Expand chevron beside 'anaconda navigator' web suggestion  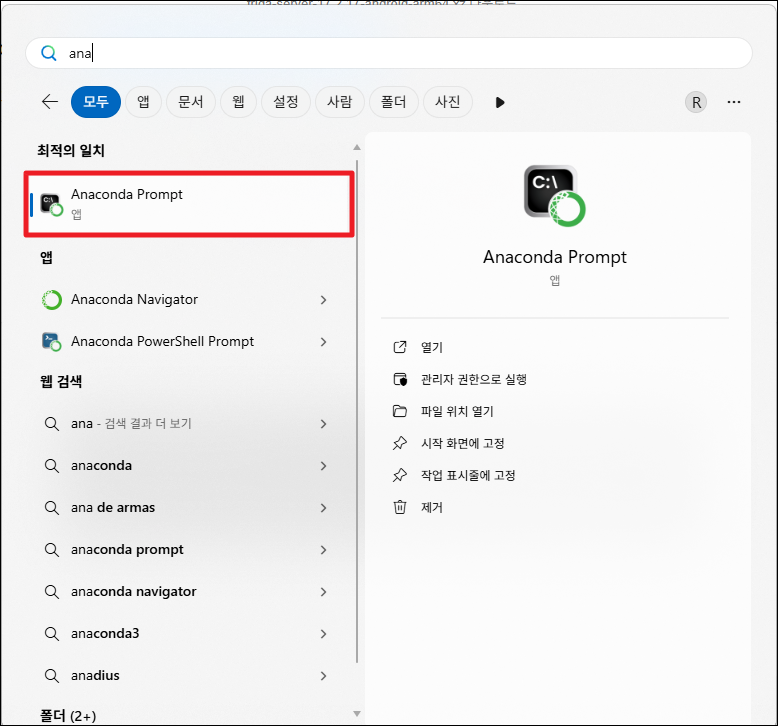click(x=323, y=592)
